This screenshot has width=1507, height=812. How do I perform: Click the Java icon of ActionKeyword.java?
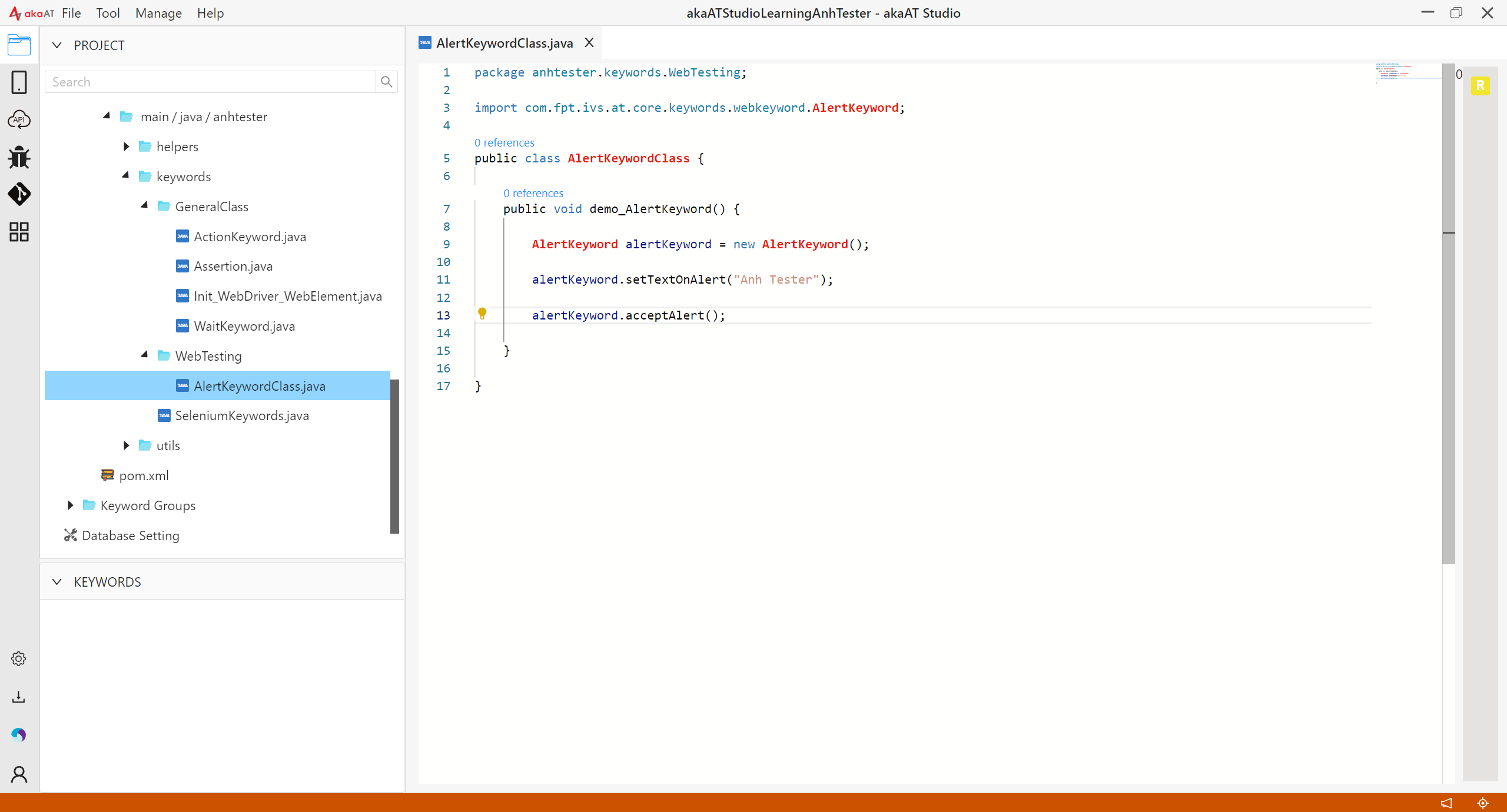click(x=182, y=237)
